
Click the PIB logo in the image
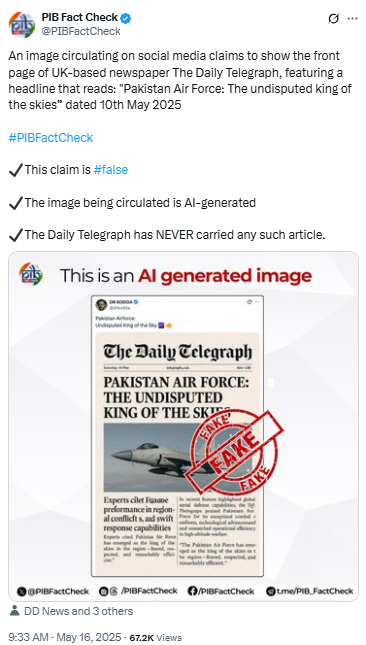30,274
